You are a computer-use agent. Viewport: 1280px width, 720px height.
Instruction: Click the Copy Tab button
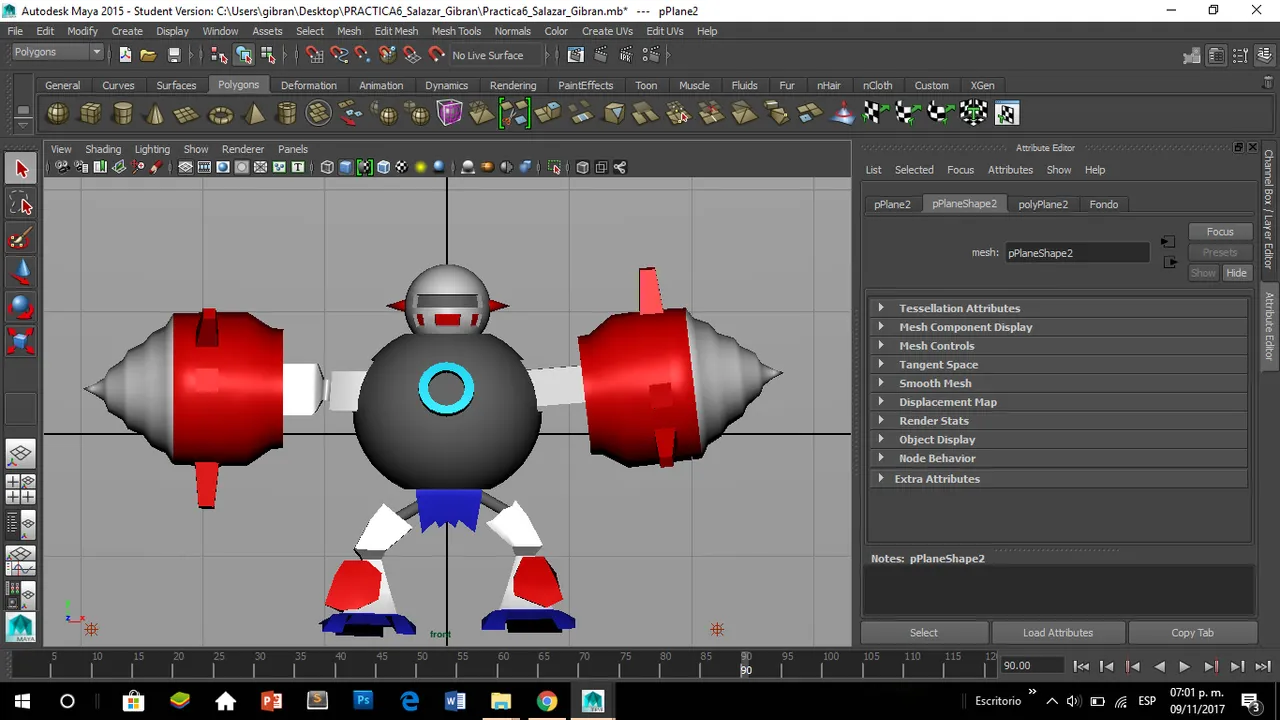tap(1192, 633)
